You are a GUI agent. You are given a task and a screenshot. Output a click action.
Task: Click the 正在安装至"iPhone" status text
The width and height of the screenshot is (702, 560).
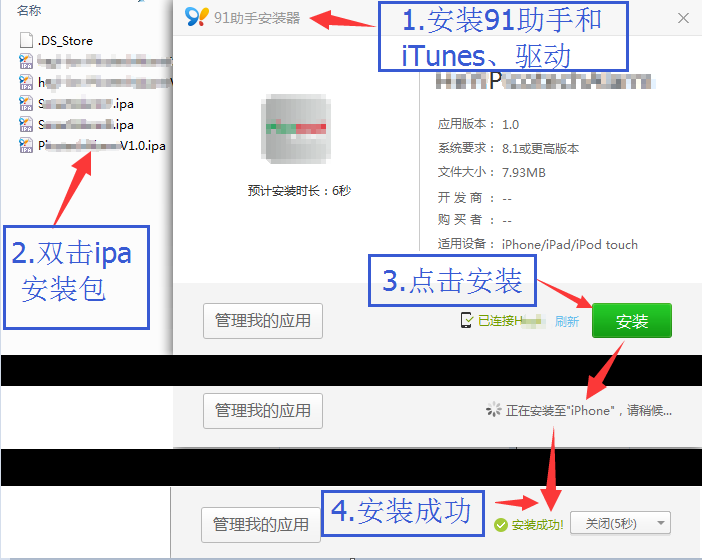589,410
